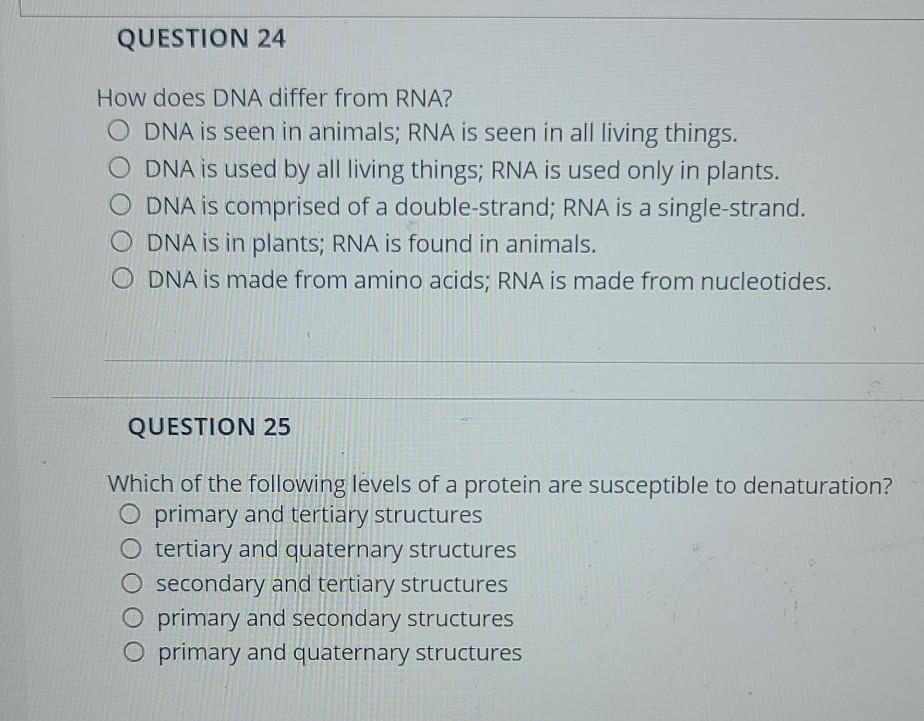924x721 pixels.
Task: Select 'secondary and tertiary structures' option
Action: (131, 585)
